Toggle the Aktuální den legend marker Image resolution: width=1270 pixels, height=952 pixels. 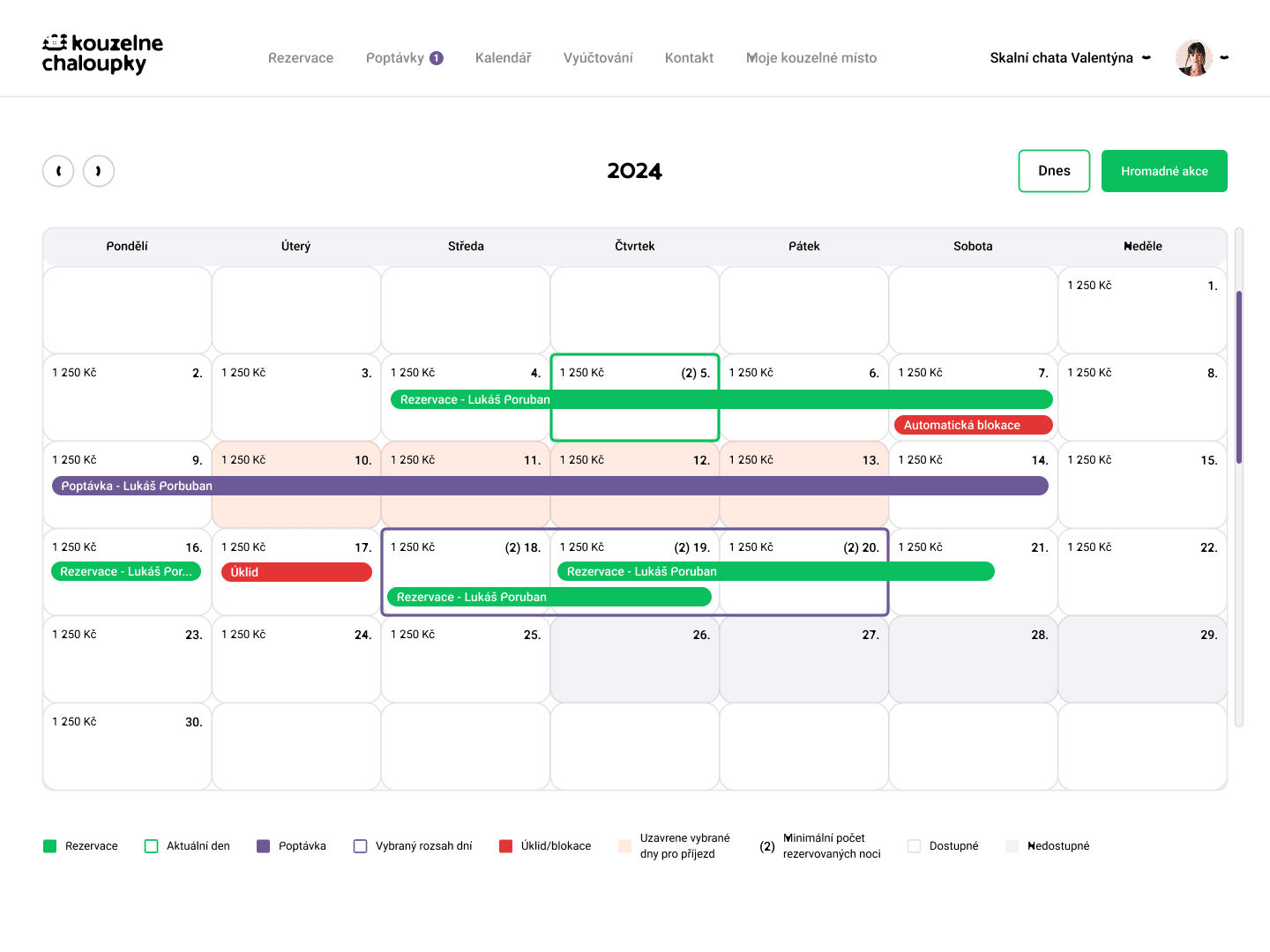pos(152,845)
